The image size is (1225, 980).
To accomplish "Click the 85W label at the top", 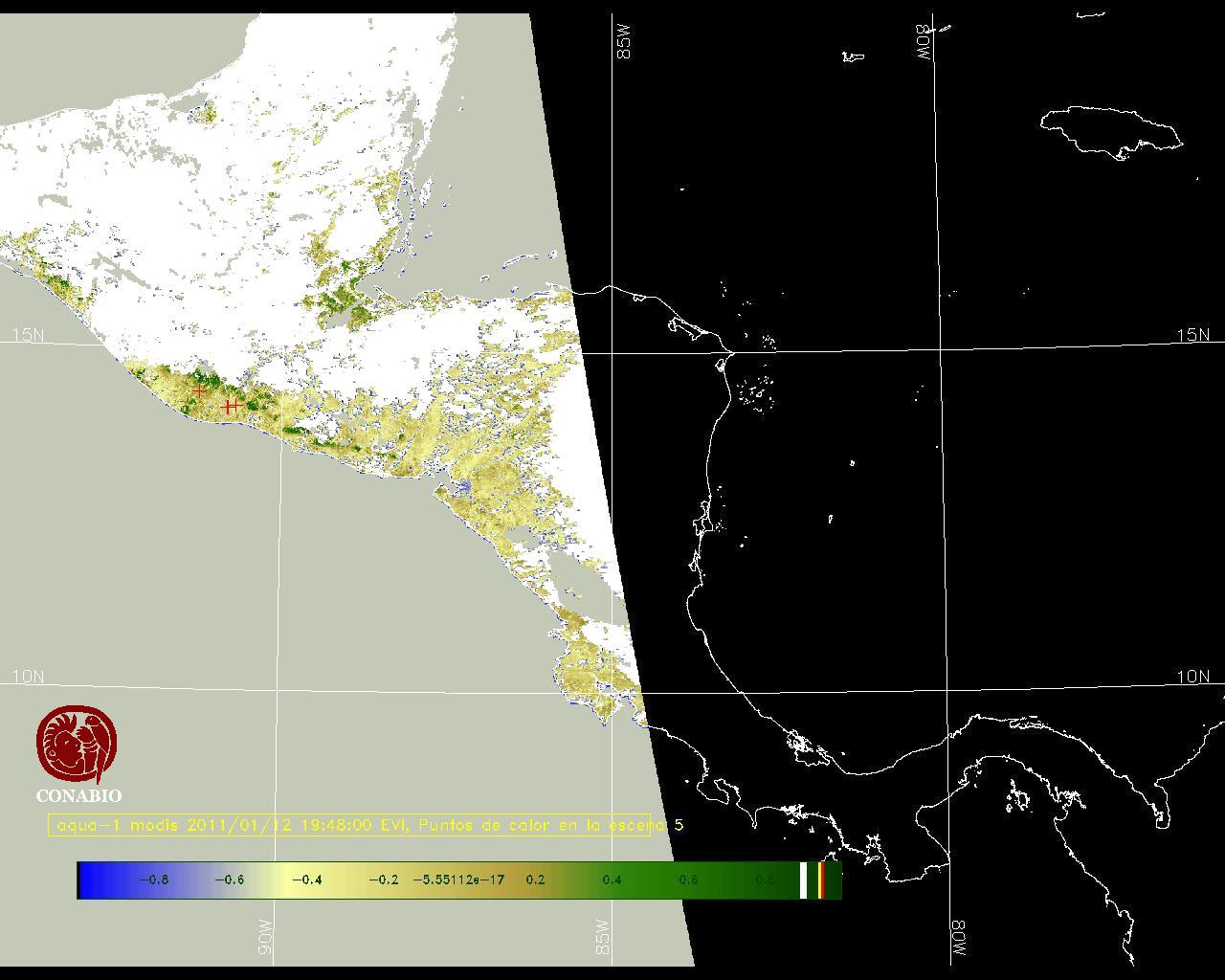I will tap(625, 43).
